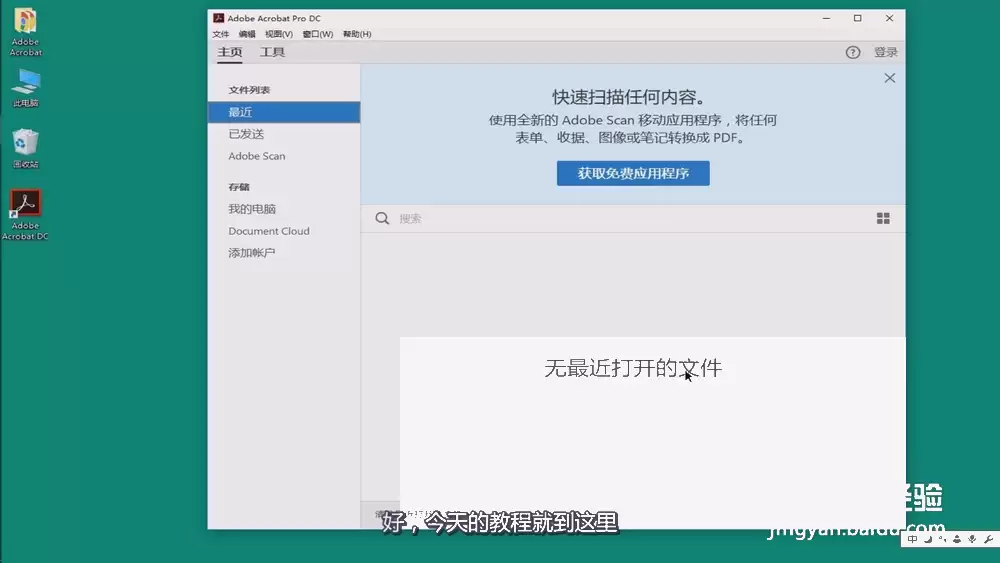Select the This PC desktop icon

[x=26, y=88]
